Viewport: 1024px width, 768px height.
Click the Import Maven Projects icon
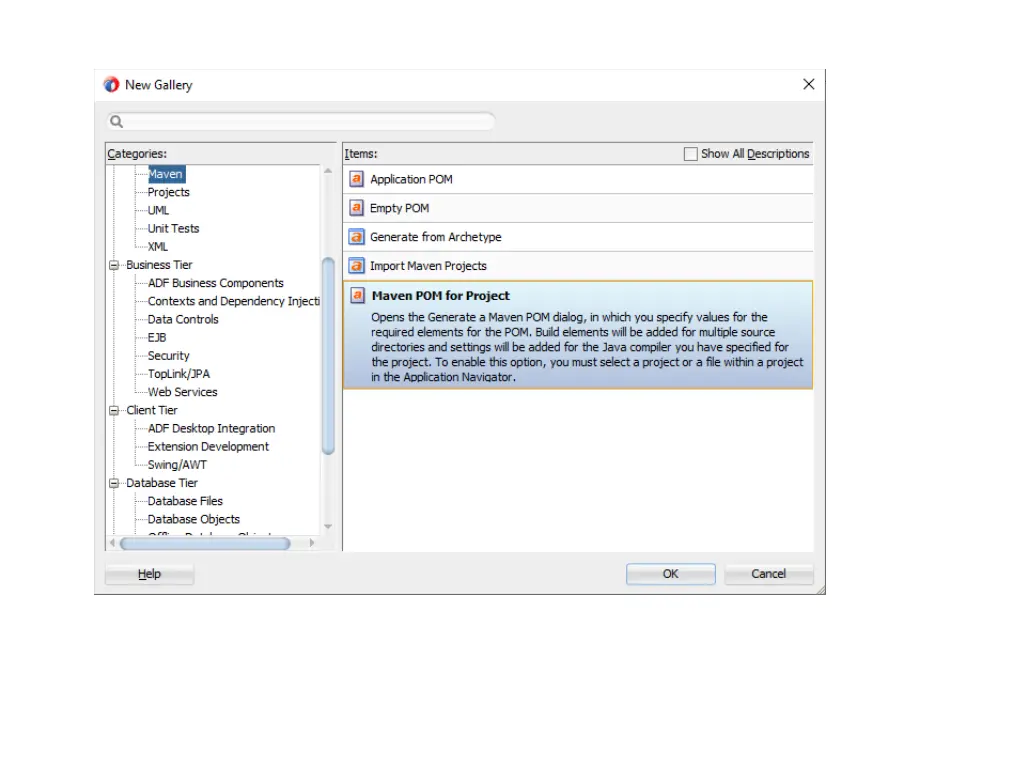click(x=356, y=266)
